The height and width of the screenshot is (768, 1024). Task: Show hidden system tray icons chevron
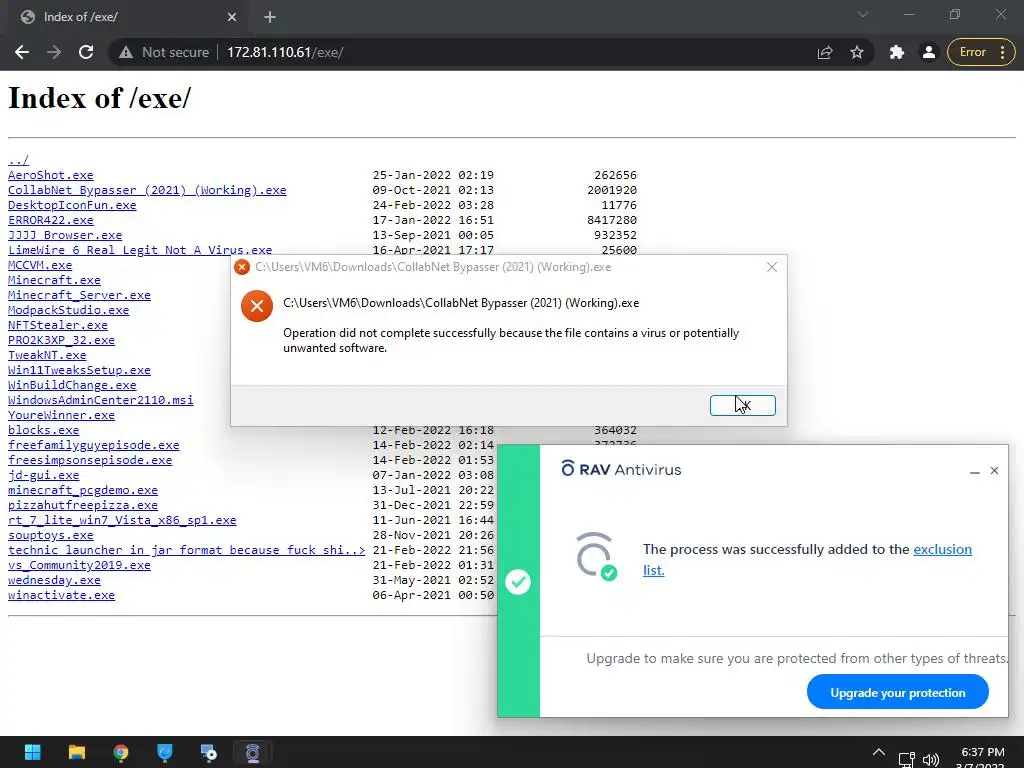tap(878, 752)
